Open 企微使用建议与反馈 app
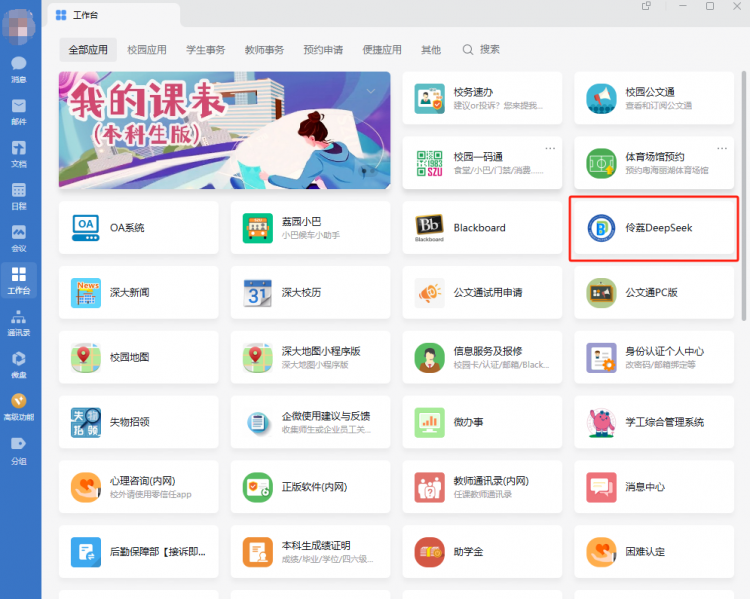Viewport: 750px width, 599px height. pyautogui.click(x=310, y=422)
